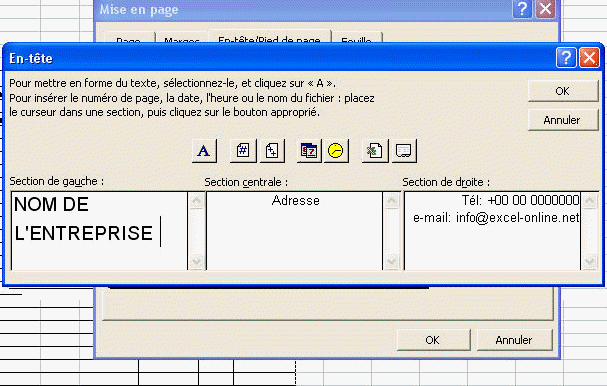Viewport: 607px width, 386px height.
Task: Click the help icon of En-tête dialog
Action: click(x=566, y=58)
